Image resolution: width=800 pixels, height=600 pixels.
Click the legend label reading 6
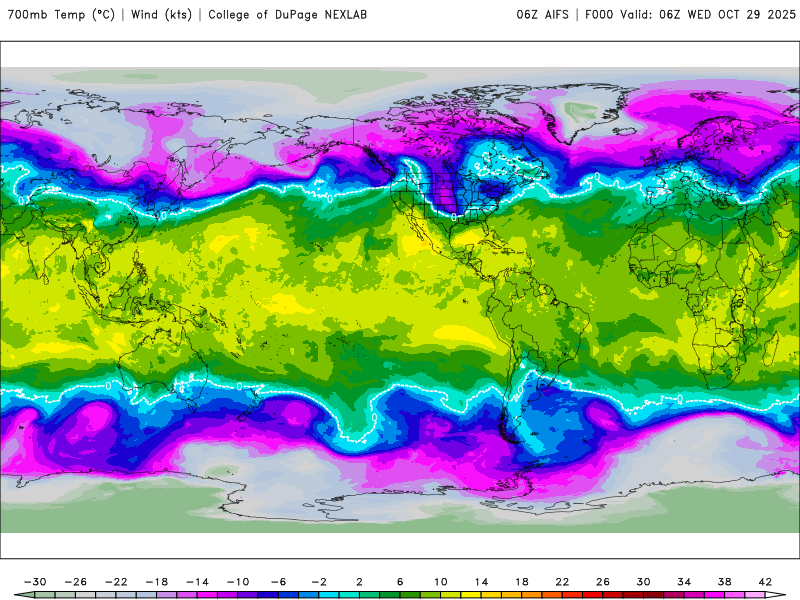pyautogui.click(x=400, y=582)
